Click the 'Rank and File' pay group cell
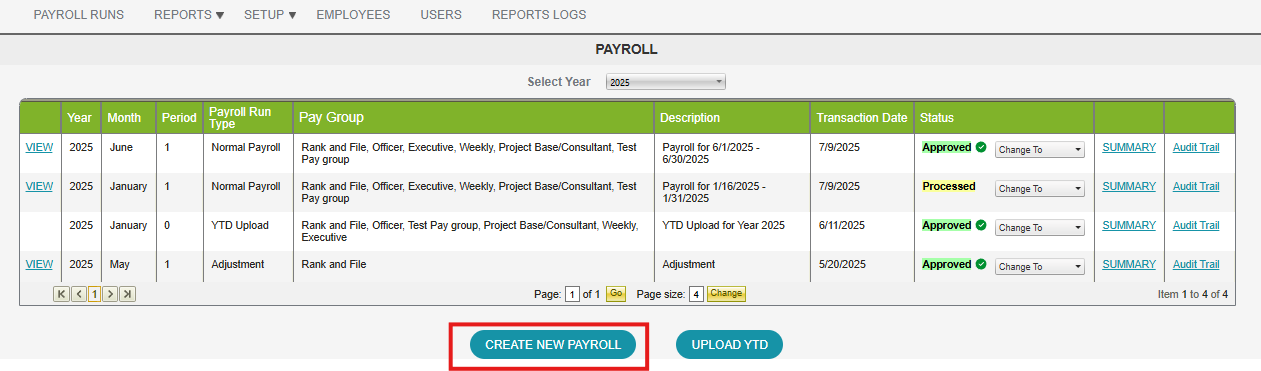Screen dimensions: 1261x371 333,264
